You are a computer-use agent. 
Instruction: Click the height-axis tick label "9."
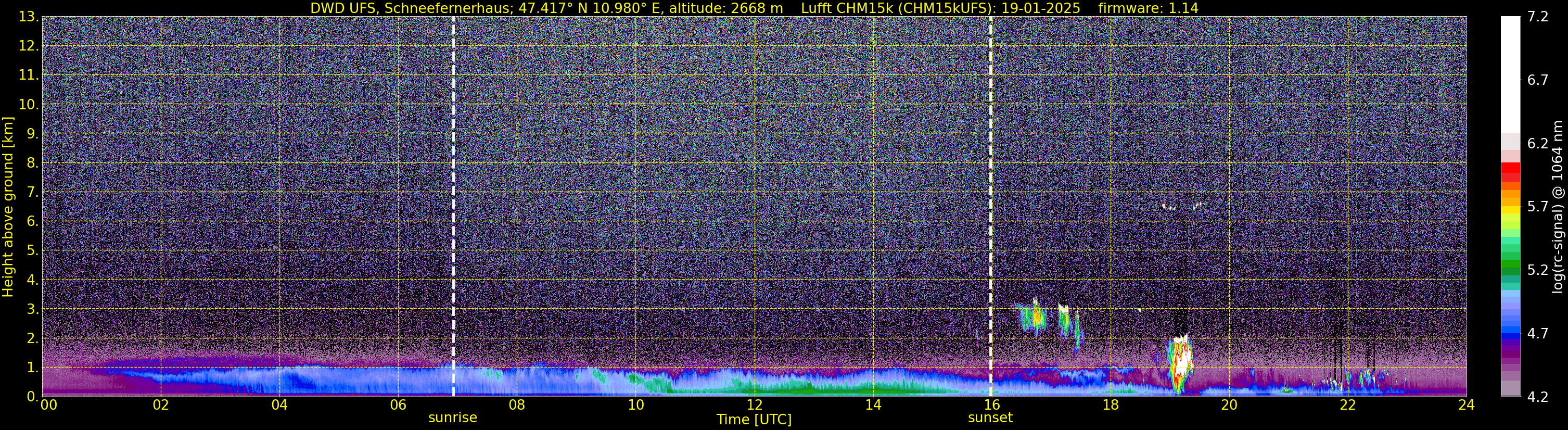pyautogui.click(x=32, y=133)
